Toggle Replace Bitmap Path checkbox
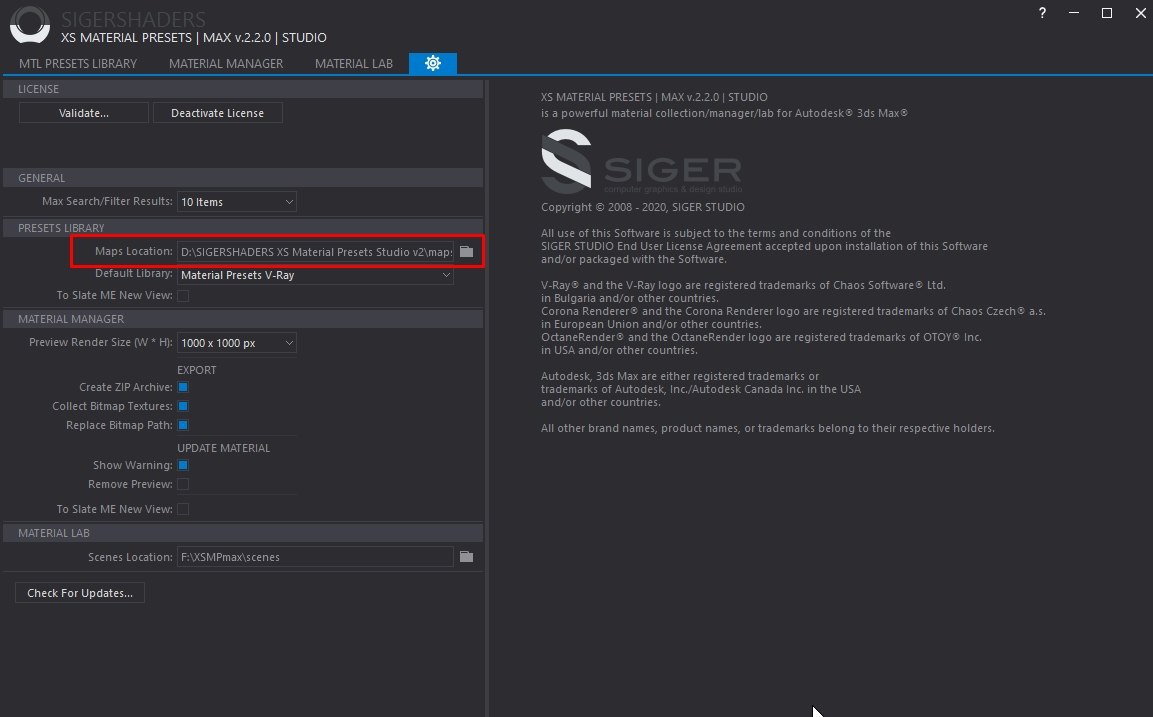The height and width of the screenshot is (717, 1153). pos(183,425)
